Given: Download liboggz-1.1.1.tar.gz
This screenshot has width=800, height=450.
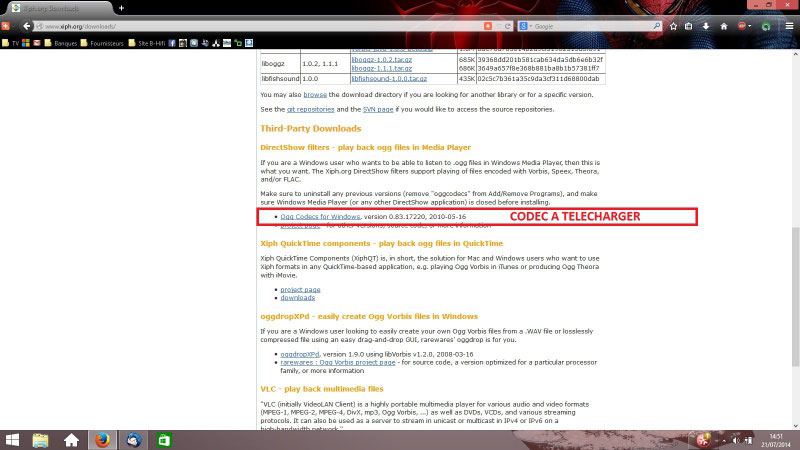Looking at the screenshot, I should (x=381, y=68).
